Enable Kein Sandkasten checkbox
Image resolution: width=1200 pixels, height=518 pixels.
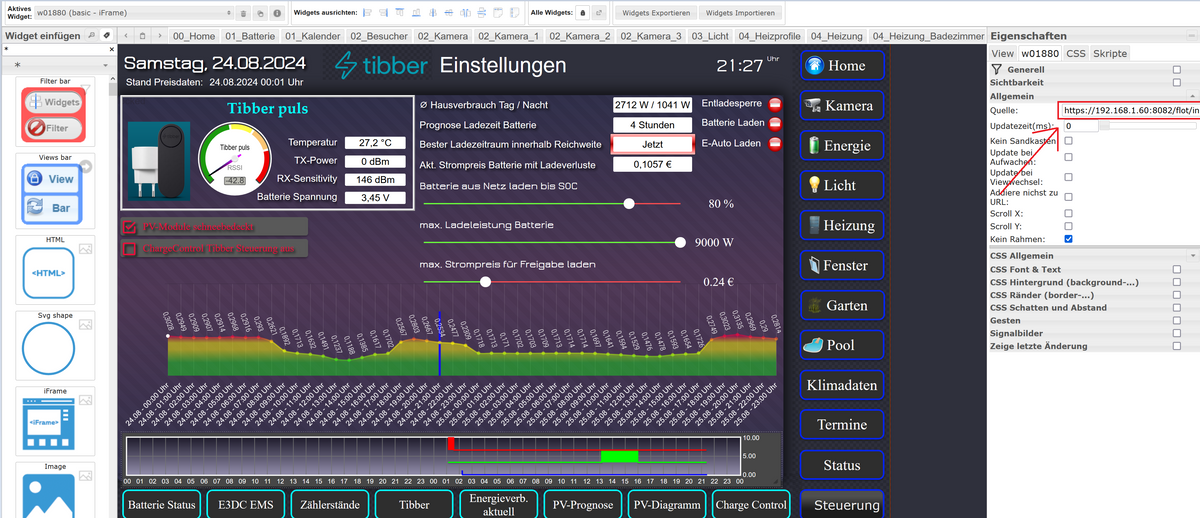(x=1069, y=141)
